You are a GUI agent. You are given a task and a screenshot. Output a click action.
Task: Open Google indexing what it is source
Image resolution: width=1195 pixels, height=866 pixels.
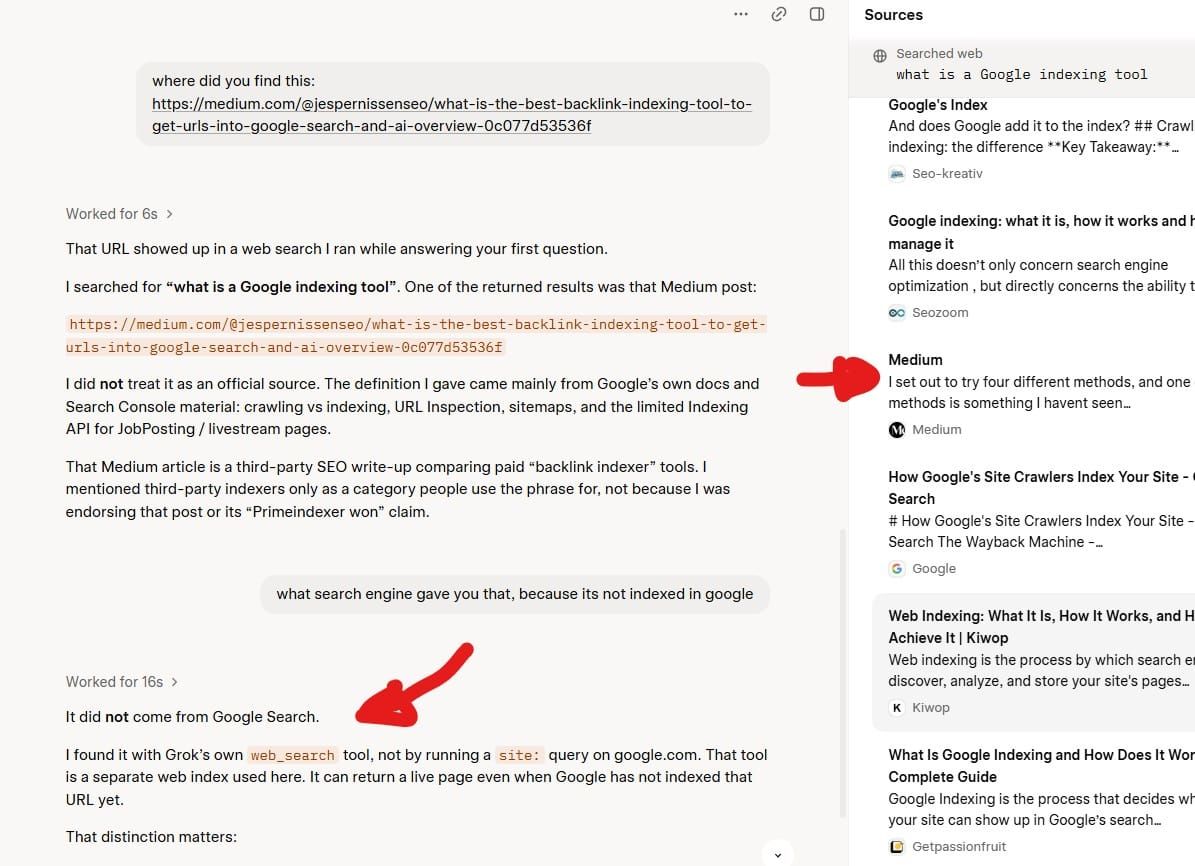1041,233
